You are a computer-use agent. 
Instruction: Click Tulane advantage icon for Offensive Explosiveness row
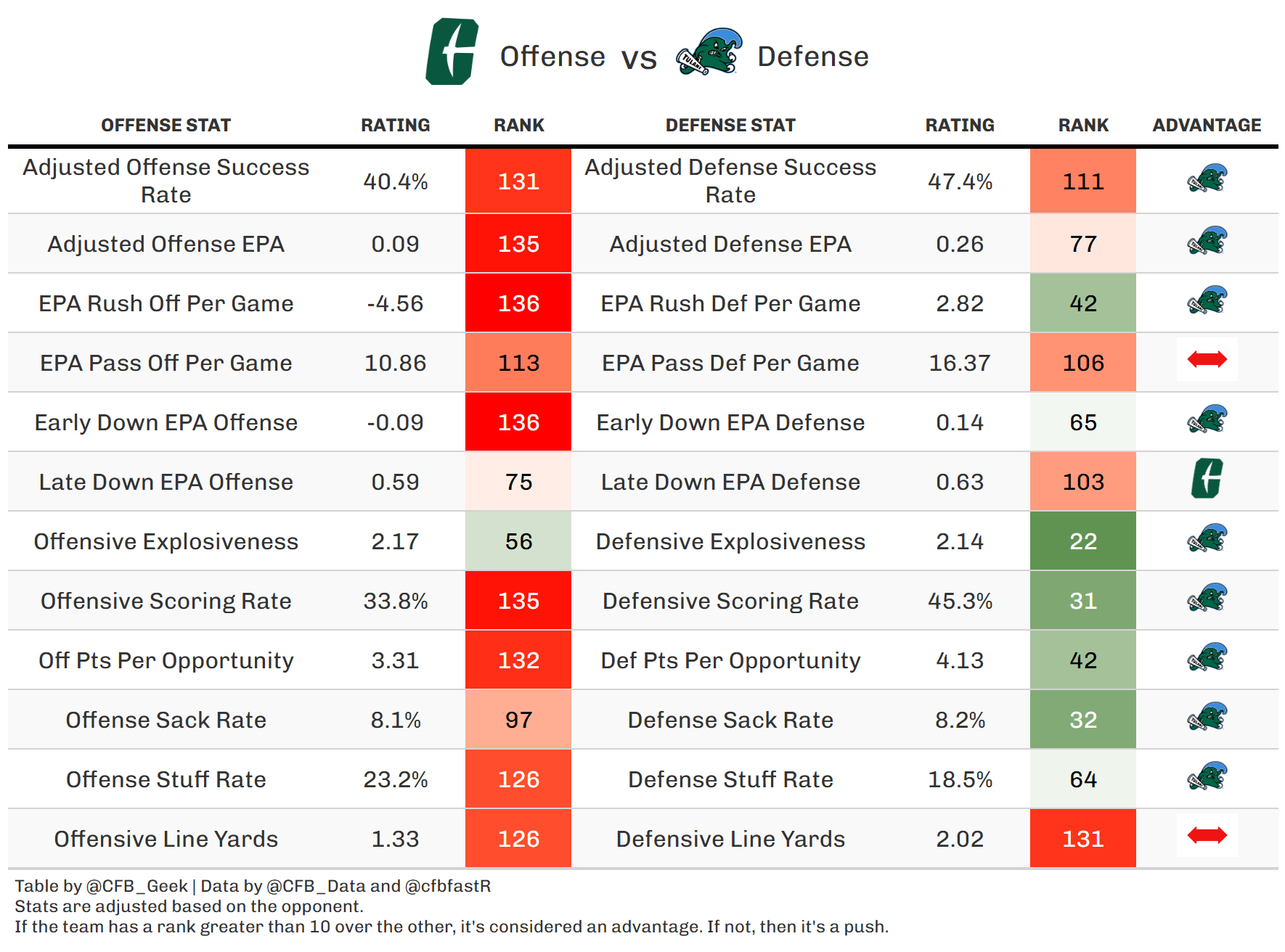point(1207,538)
